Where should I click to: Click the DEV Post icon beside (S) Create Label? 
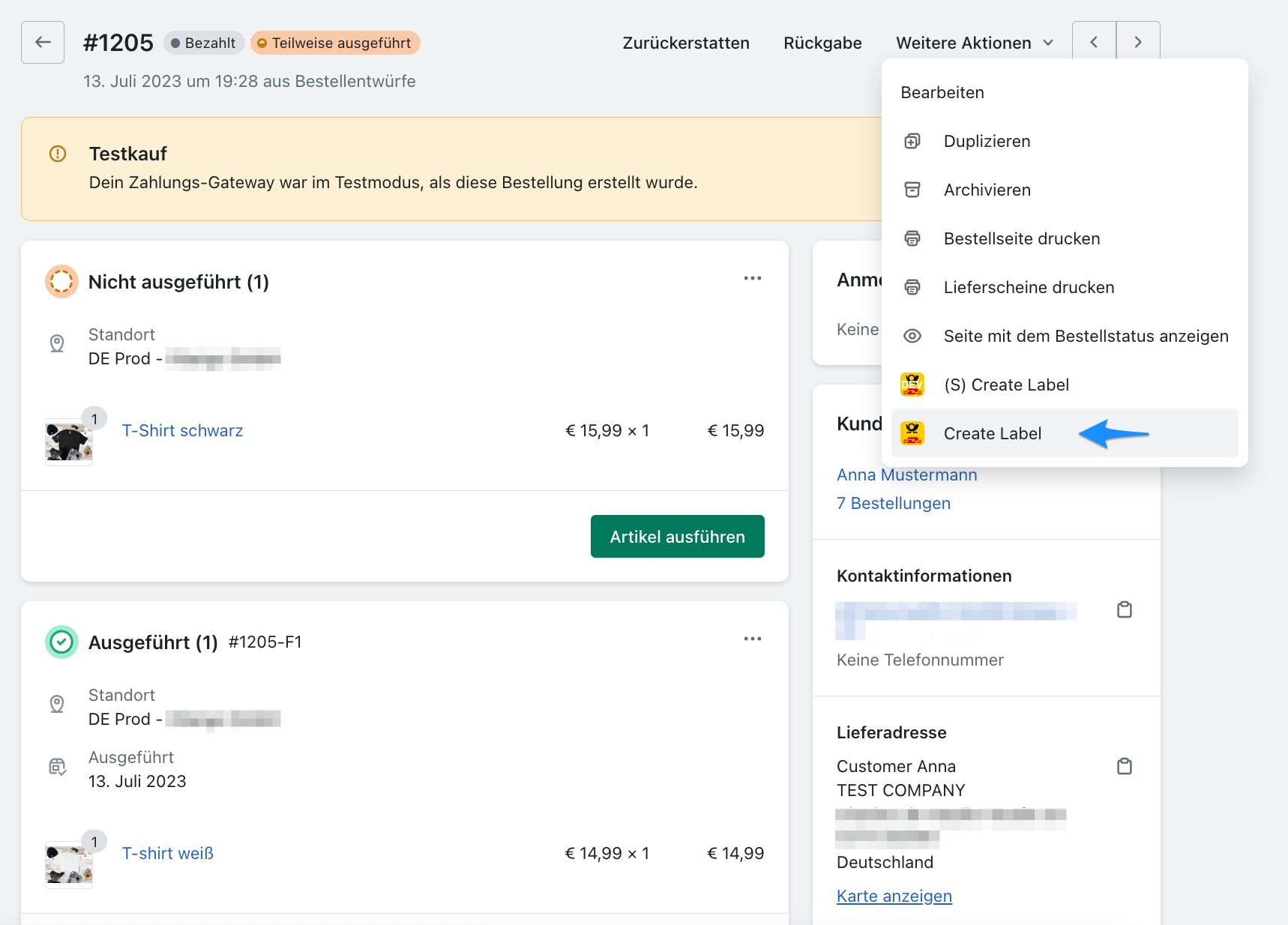(912, 384)
